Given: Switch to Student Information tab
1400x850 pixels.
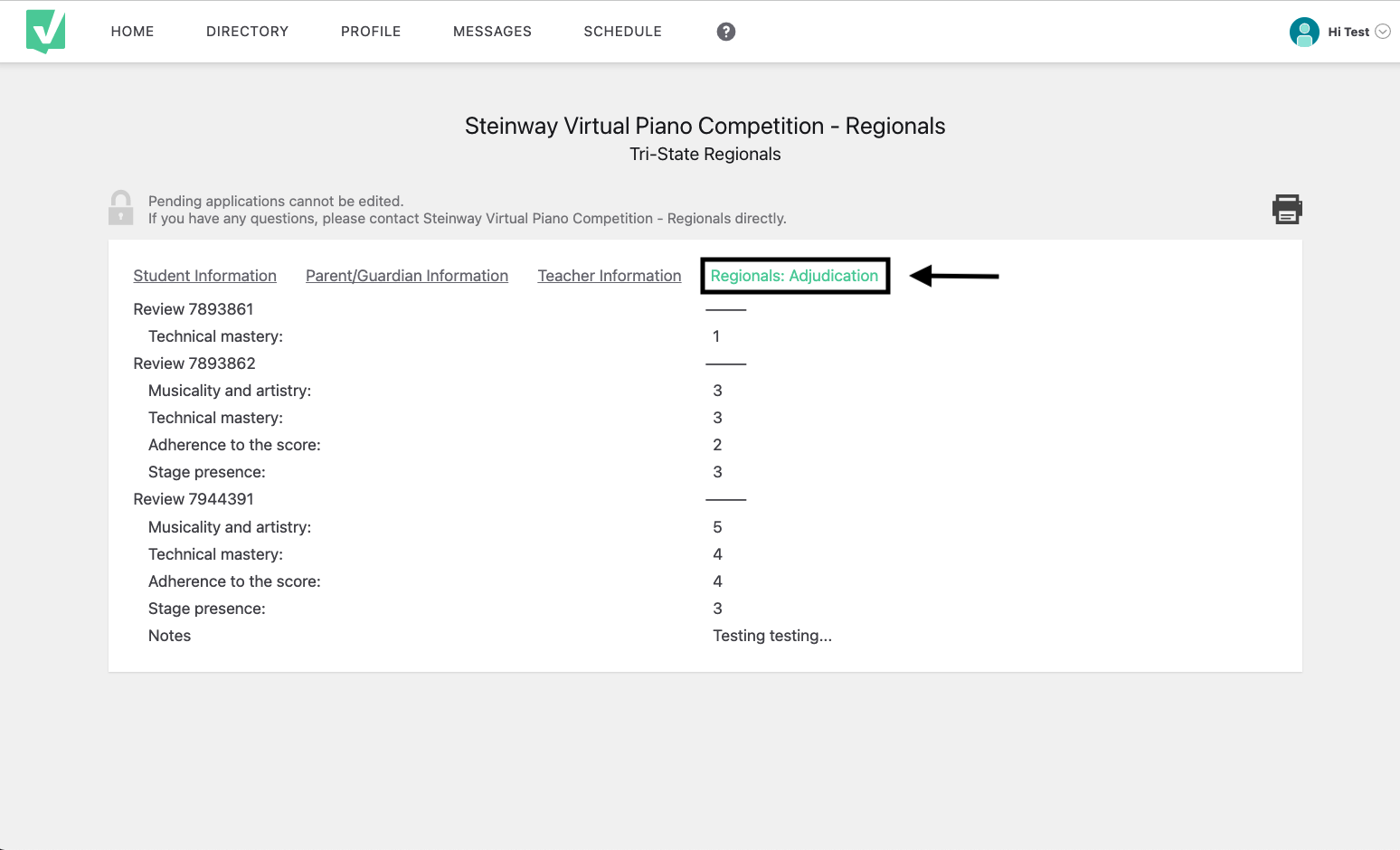Looking at the screenshot, I should point(205,276).
